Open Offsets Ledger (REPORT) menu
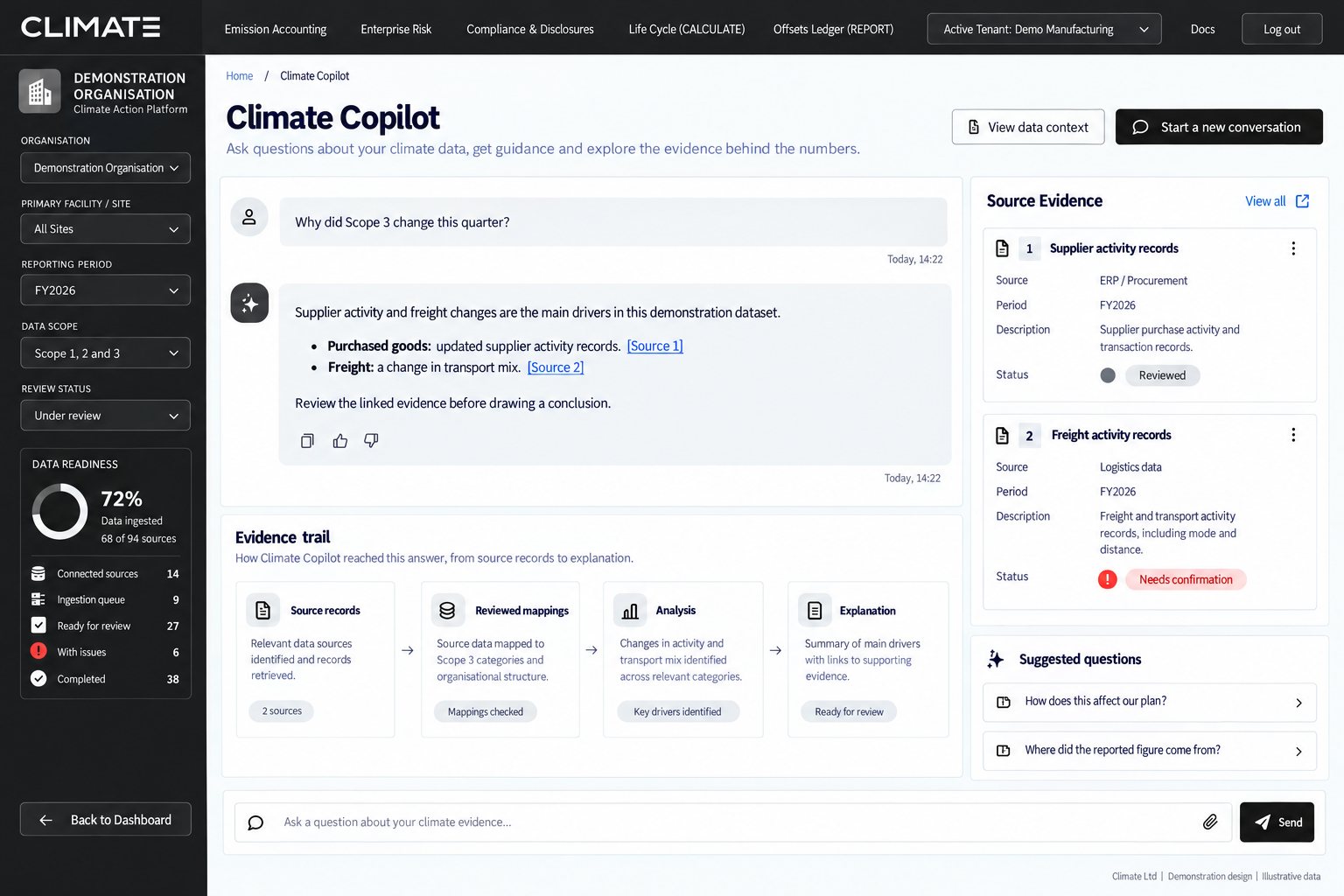This screenshot has width=1344, height=896. coord(834,29)
